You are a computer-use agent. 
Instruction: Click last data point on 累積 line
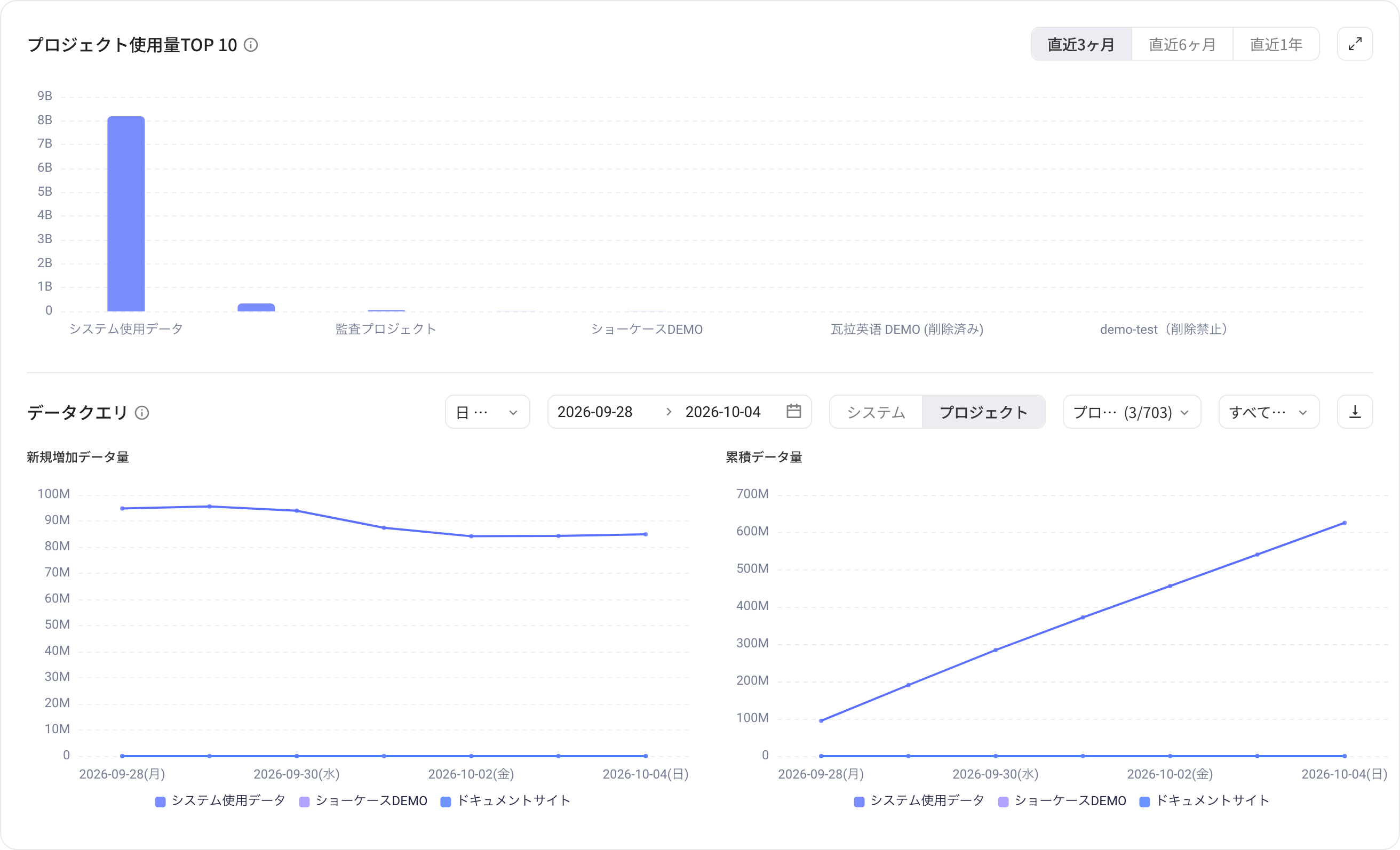(x=1345, y=523)
